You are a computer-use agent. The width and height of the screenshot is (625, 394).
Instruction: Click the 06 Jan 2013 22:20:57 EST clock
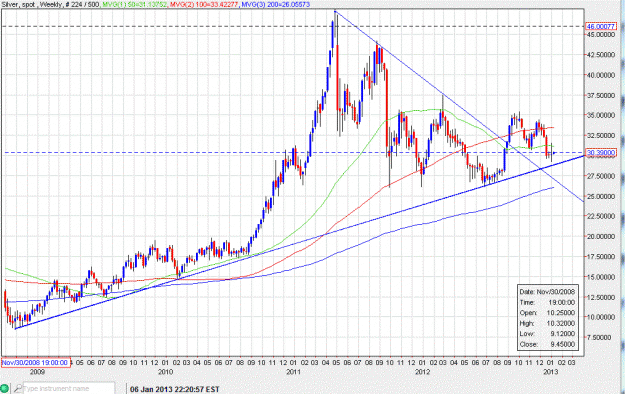[175, 389]
